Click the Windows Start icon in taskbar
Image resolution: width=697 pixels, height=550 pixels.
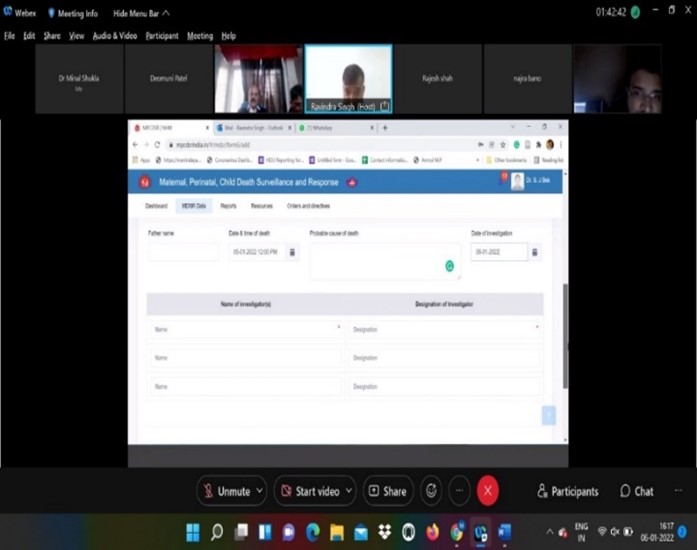(192, 532)
